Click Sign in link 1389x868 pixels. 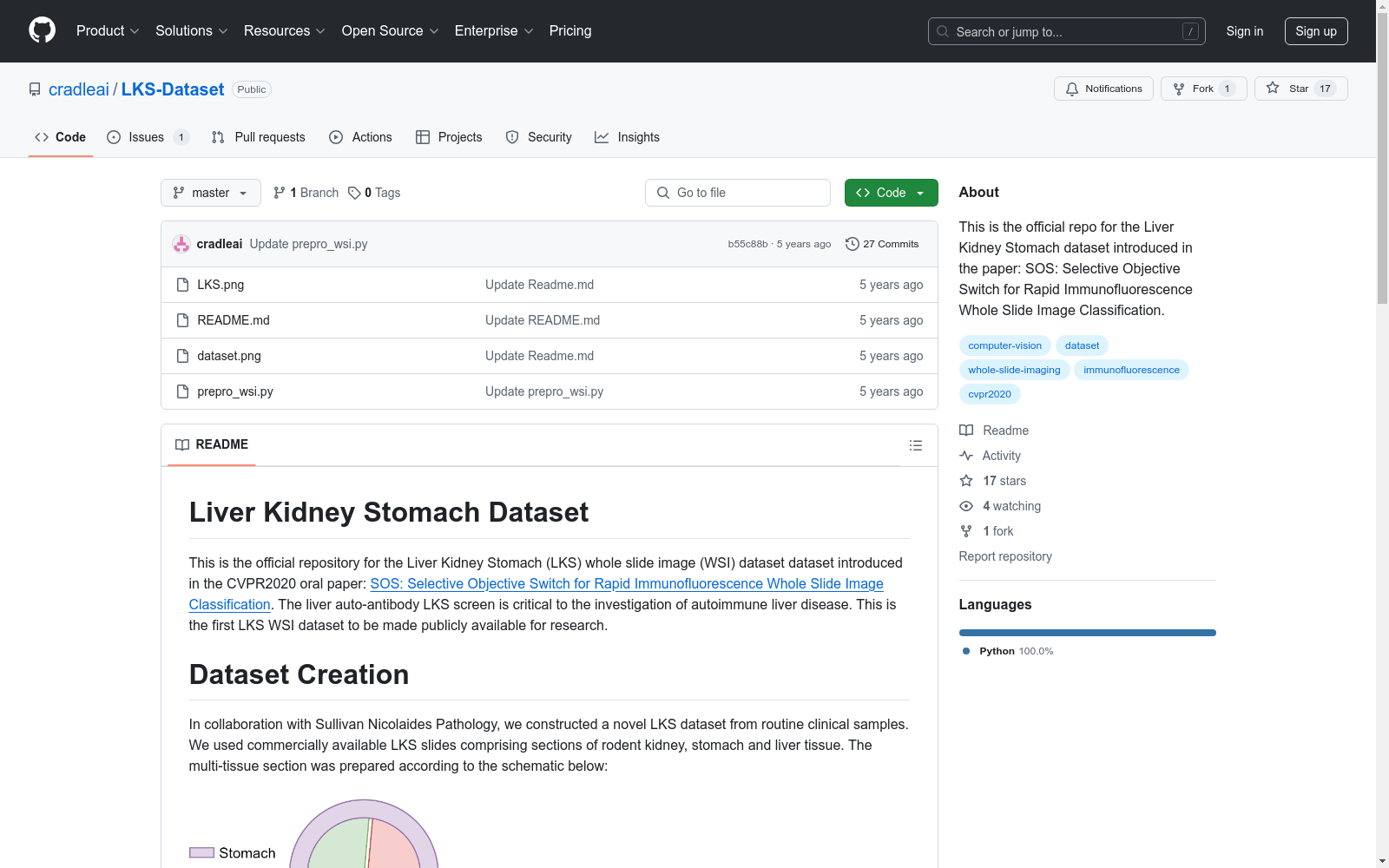pos(1245,31)
